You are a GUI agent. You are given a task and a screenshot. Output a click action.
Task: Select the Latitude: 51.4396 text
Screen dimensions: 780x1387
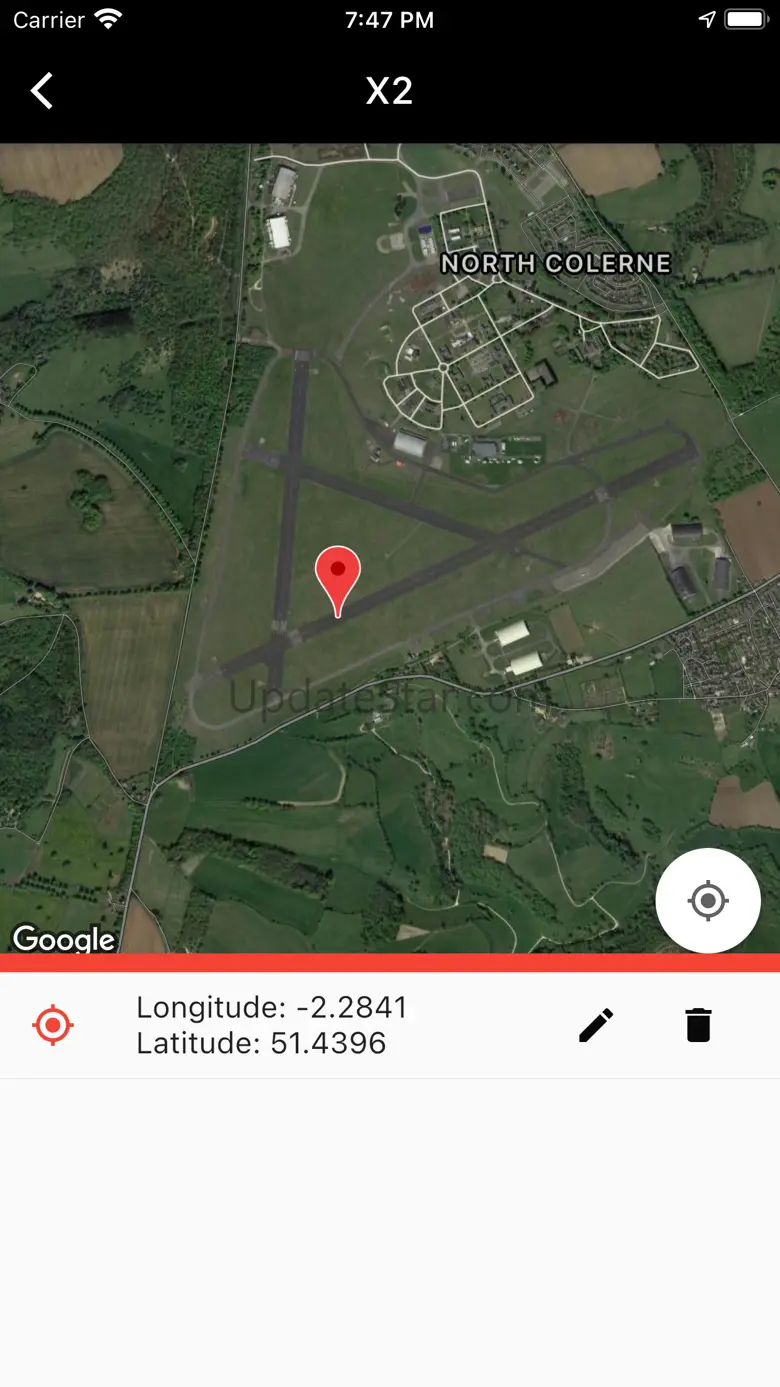tap(261, 1043)
